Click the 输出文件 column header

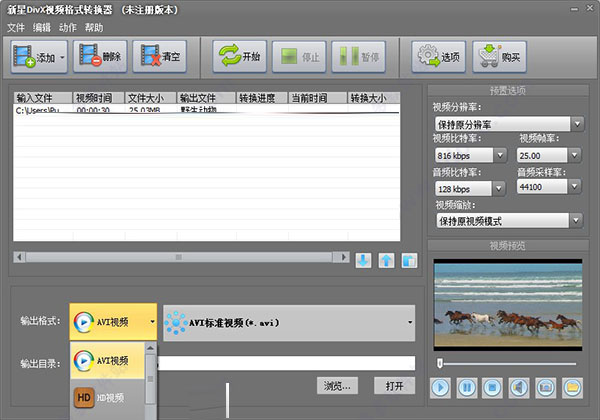click(x=207, y=98)
